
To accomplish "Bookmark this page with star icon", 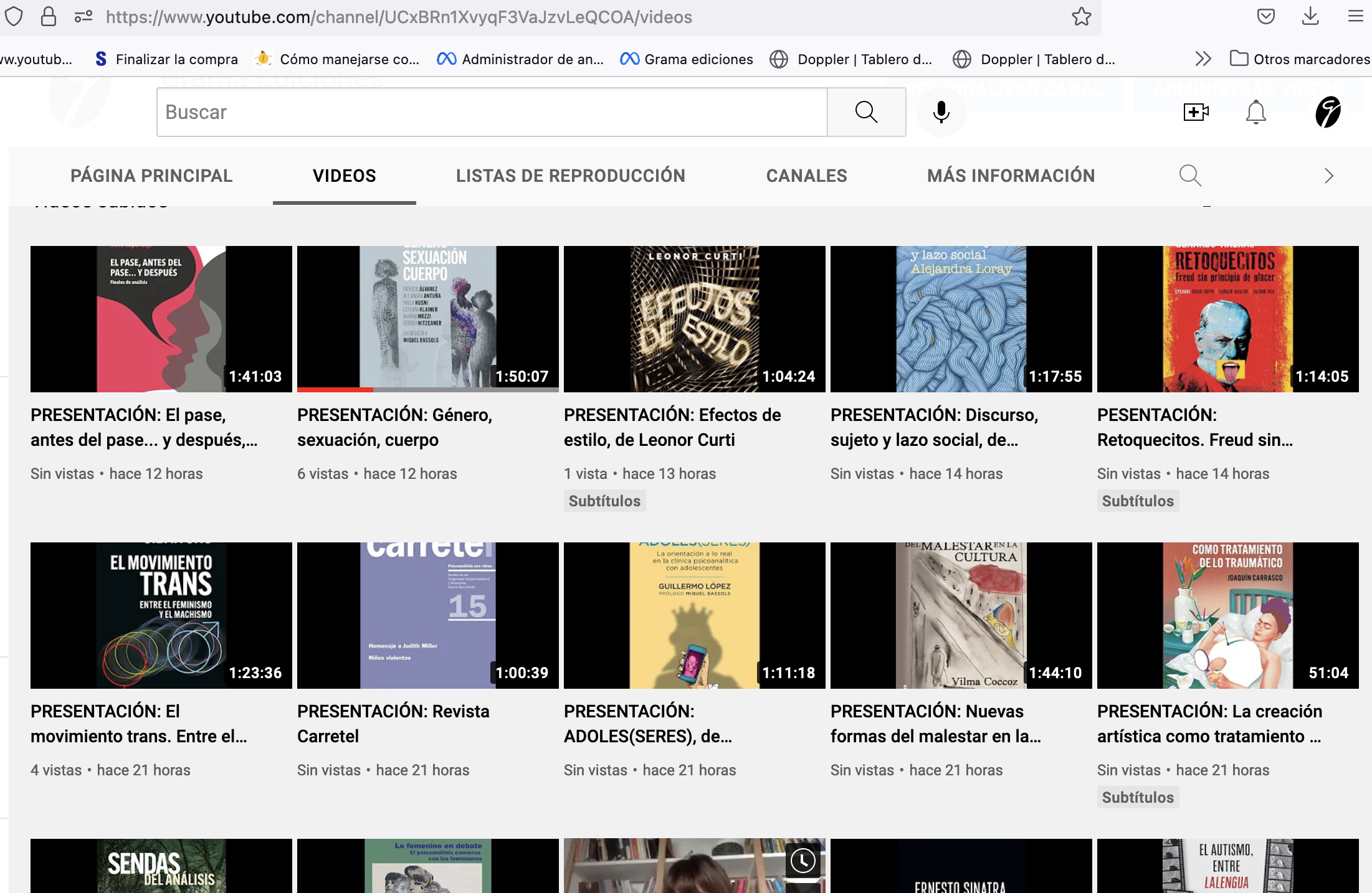I will click(x=1081, y=17).
